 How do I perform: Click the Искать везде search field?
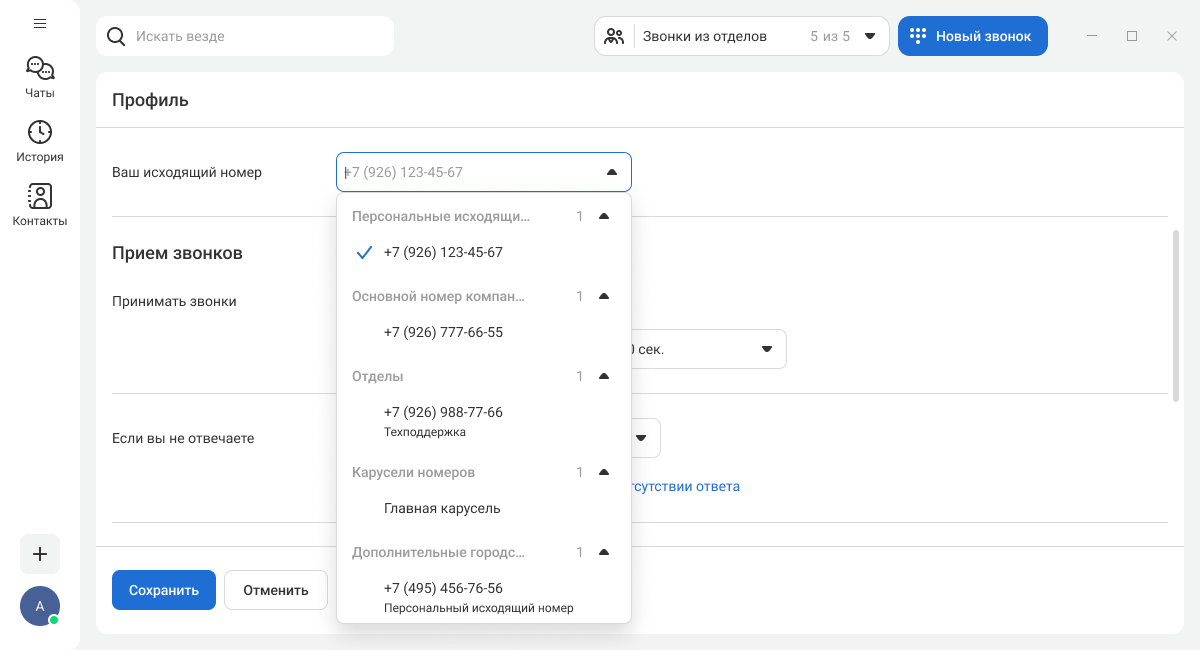tap(260, 36)
